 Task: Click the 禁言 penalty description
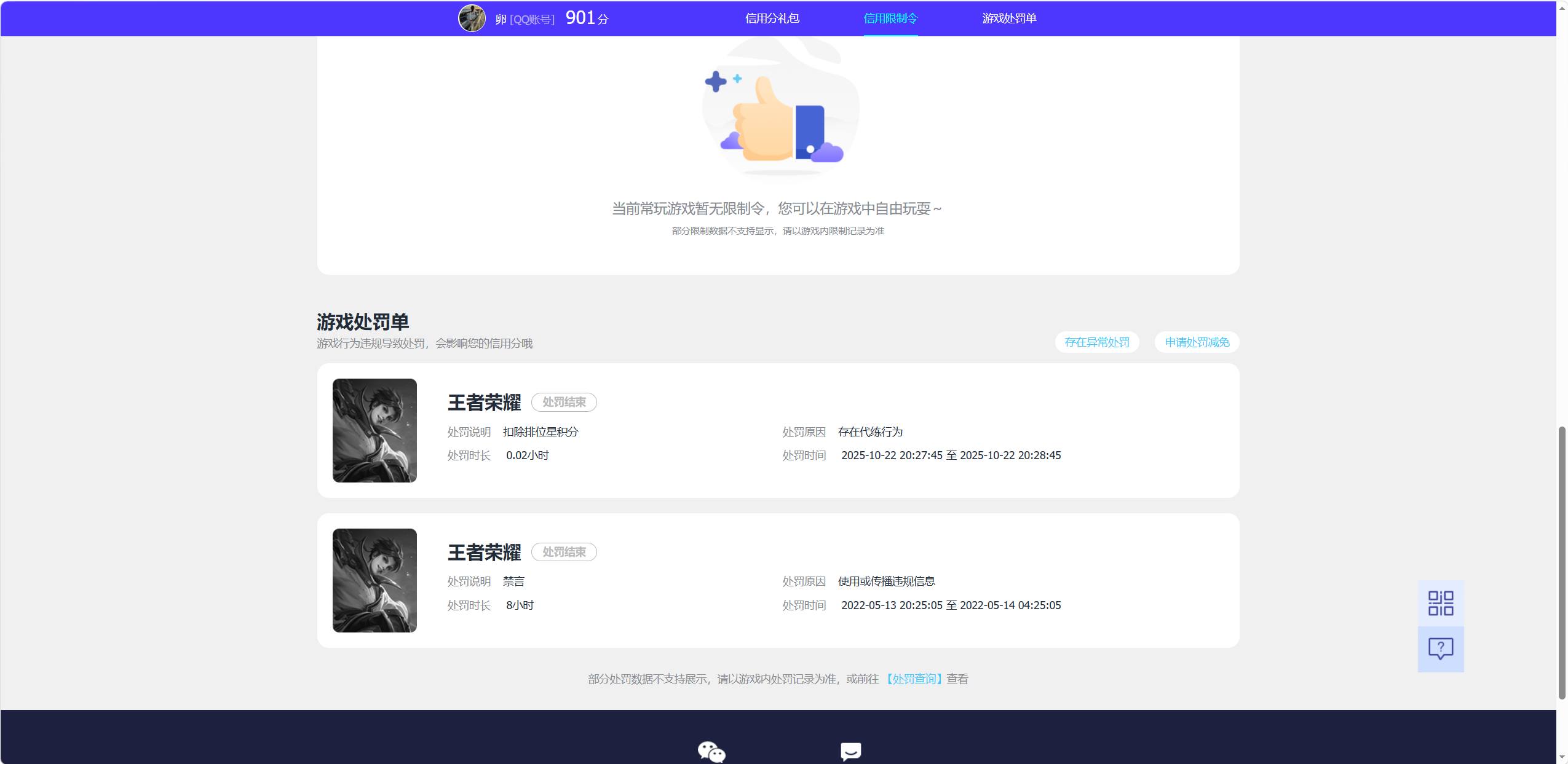pos(513,581)
